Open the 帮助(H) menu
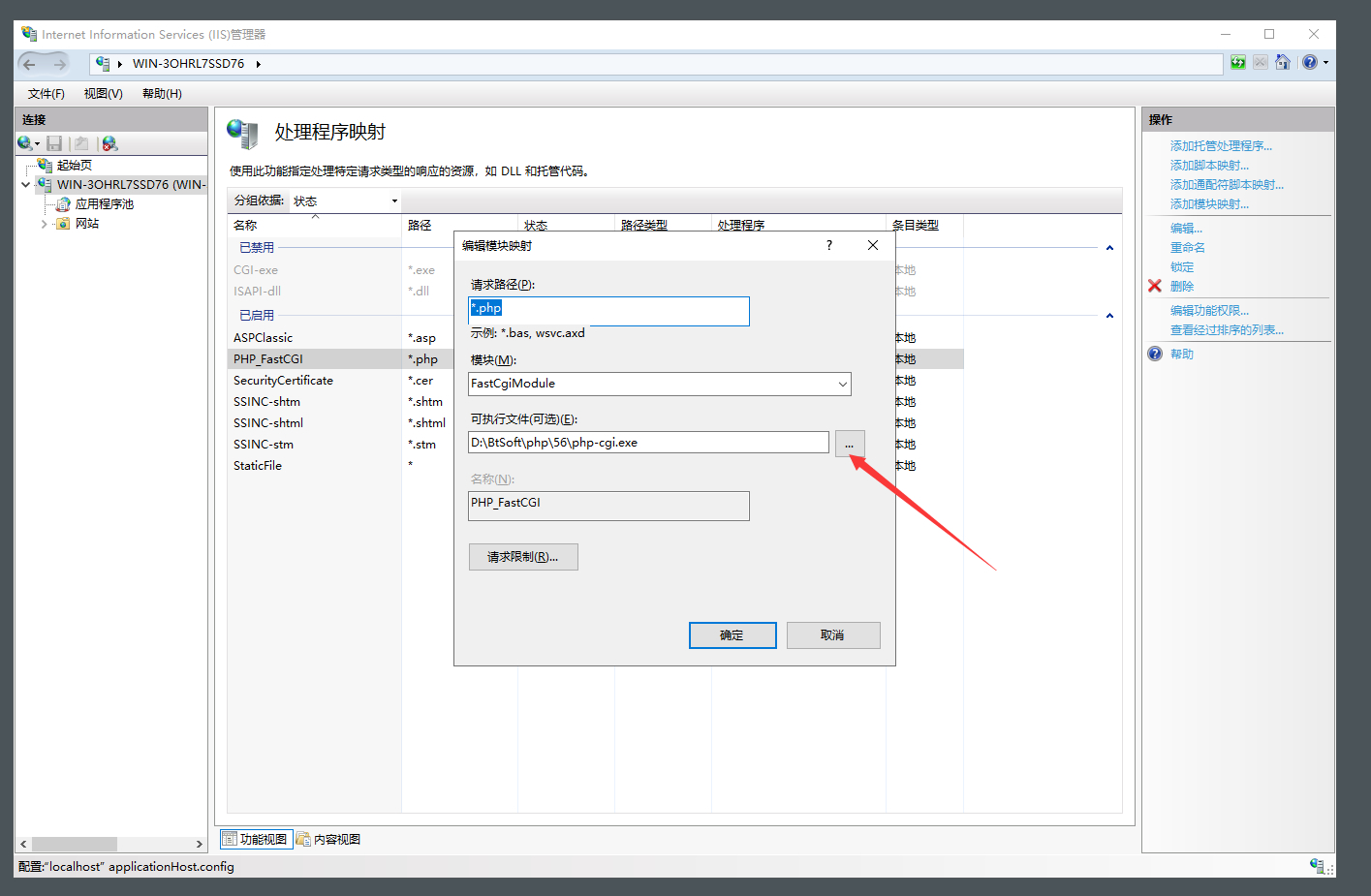The width and height of the screenshot is (1371, 896). pyautogui.click(x=162, y=94)
